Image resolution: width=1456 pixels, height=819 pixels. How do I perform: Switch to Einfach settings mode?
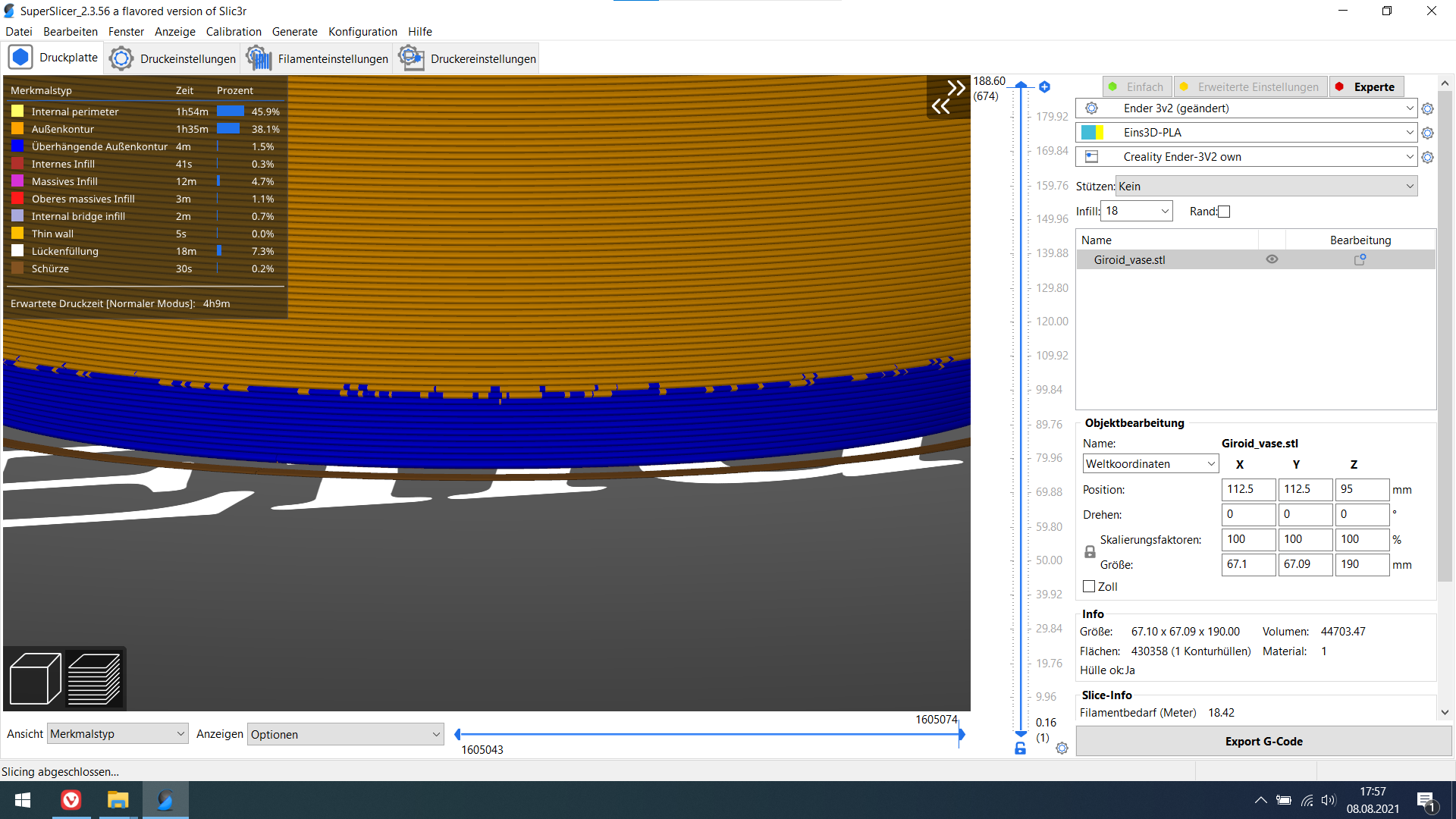(x=1137, y=86)
